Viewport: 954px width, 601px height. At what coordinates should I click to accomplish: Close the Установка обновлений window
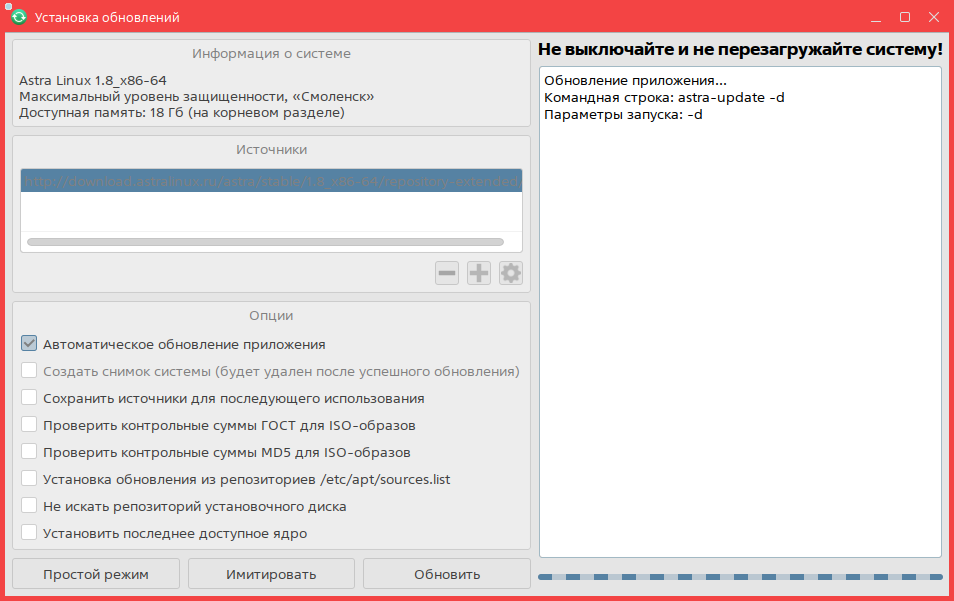tap(934, 18)
